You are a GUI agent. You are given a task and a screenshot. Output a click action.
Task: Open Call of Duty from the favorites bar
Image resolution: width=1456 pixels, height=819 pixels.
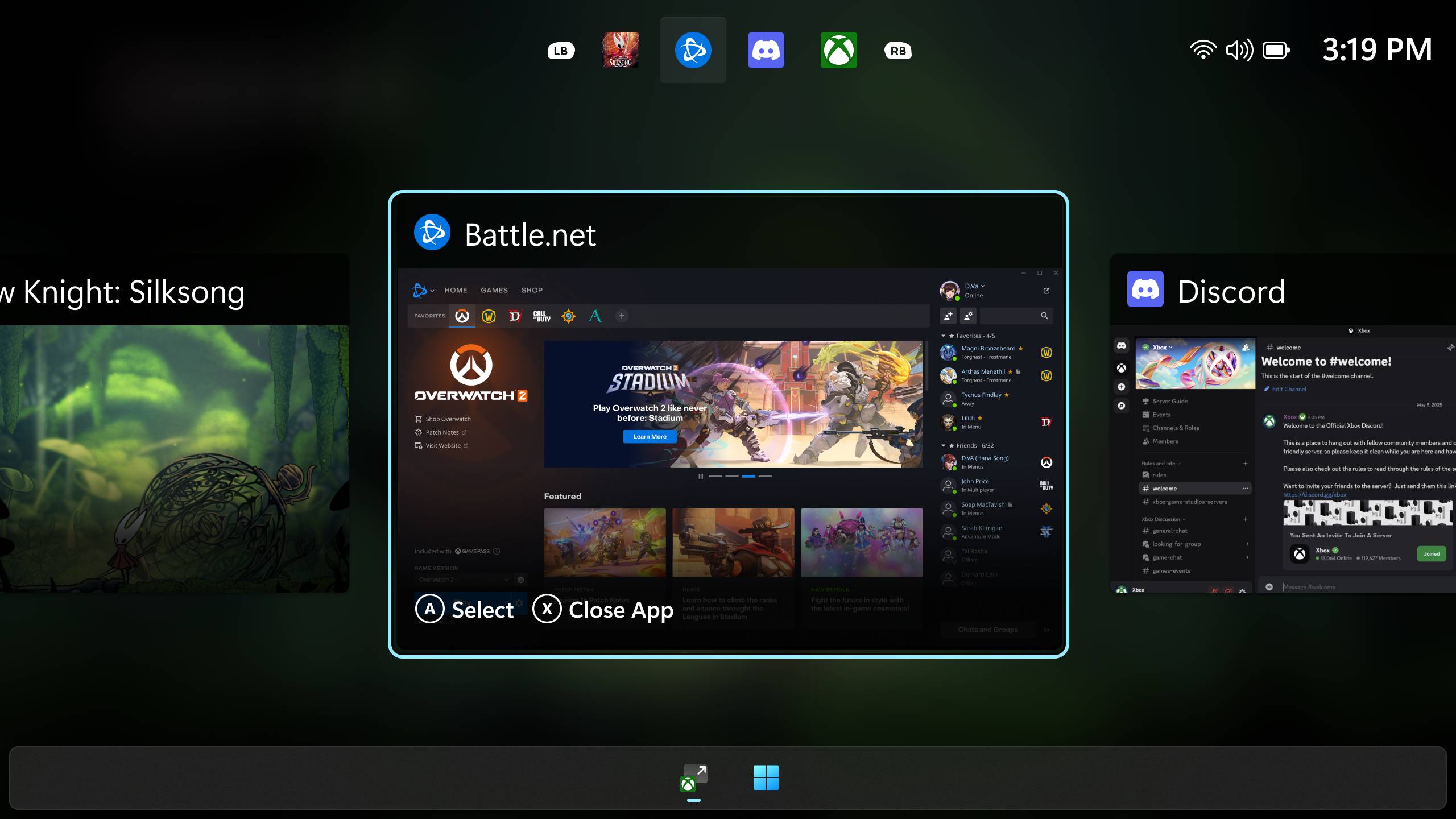pyautogui.click(x=542, y=317)
